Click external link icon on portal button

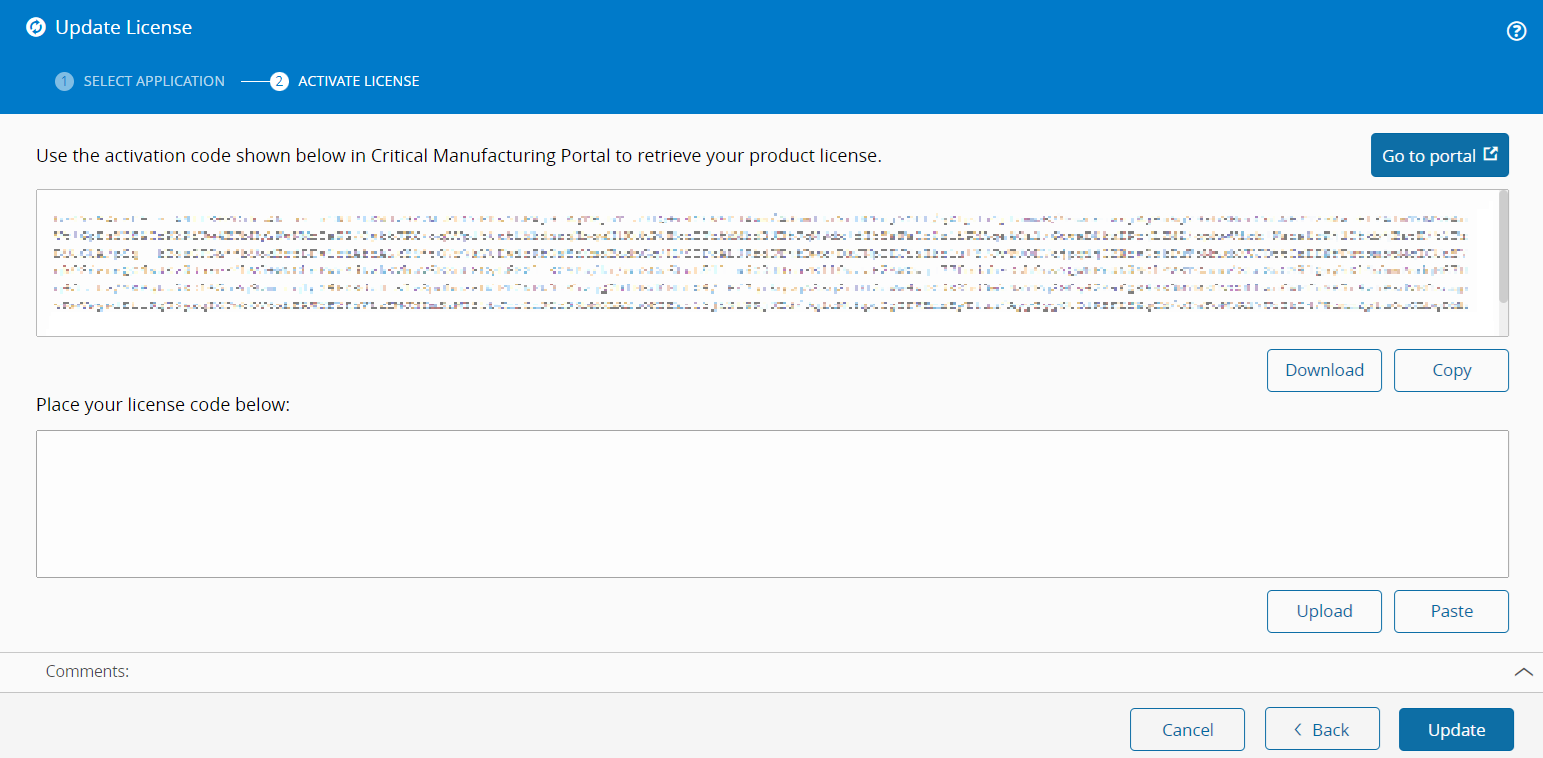[x=1491, y=154]
